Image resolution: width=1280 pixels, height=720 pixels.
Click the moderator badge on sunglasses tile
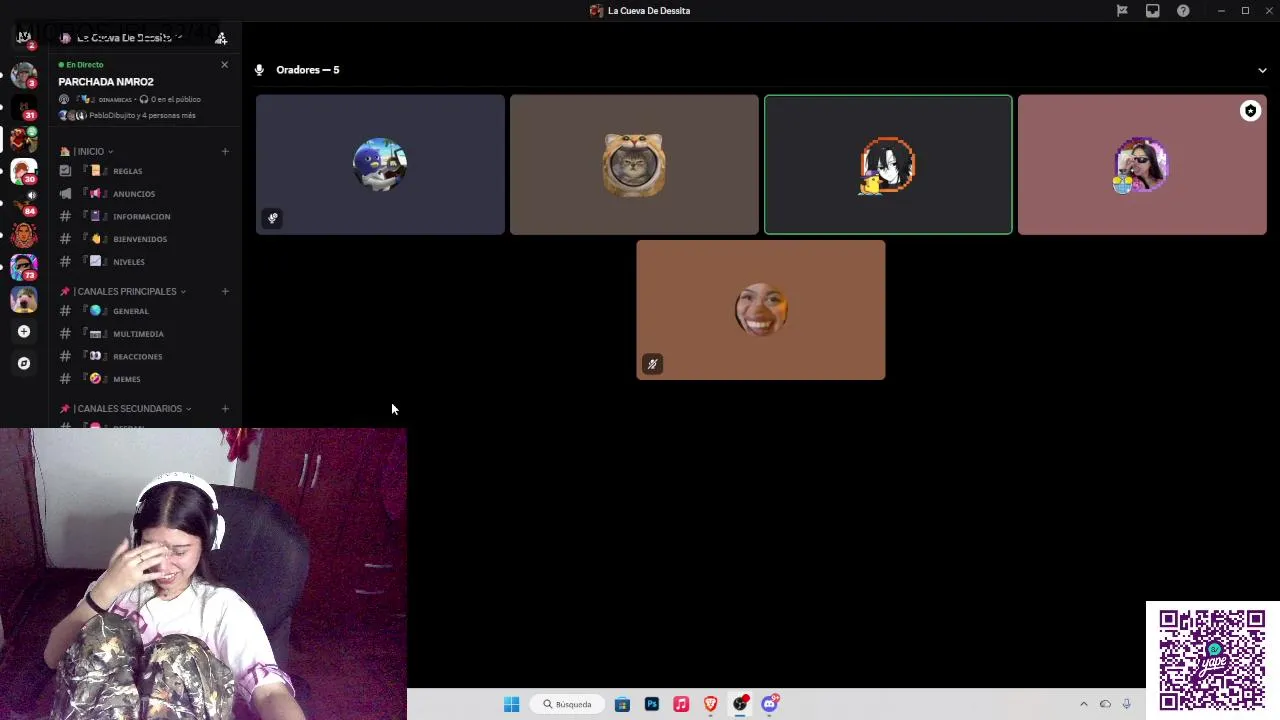(1250, 111)
